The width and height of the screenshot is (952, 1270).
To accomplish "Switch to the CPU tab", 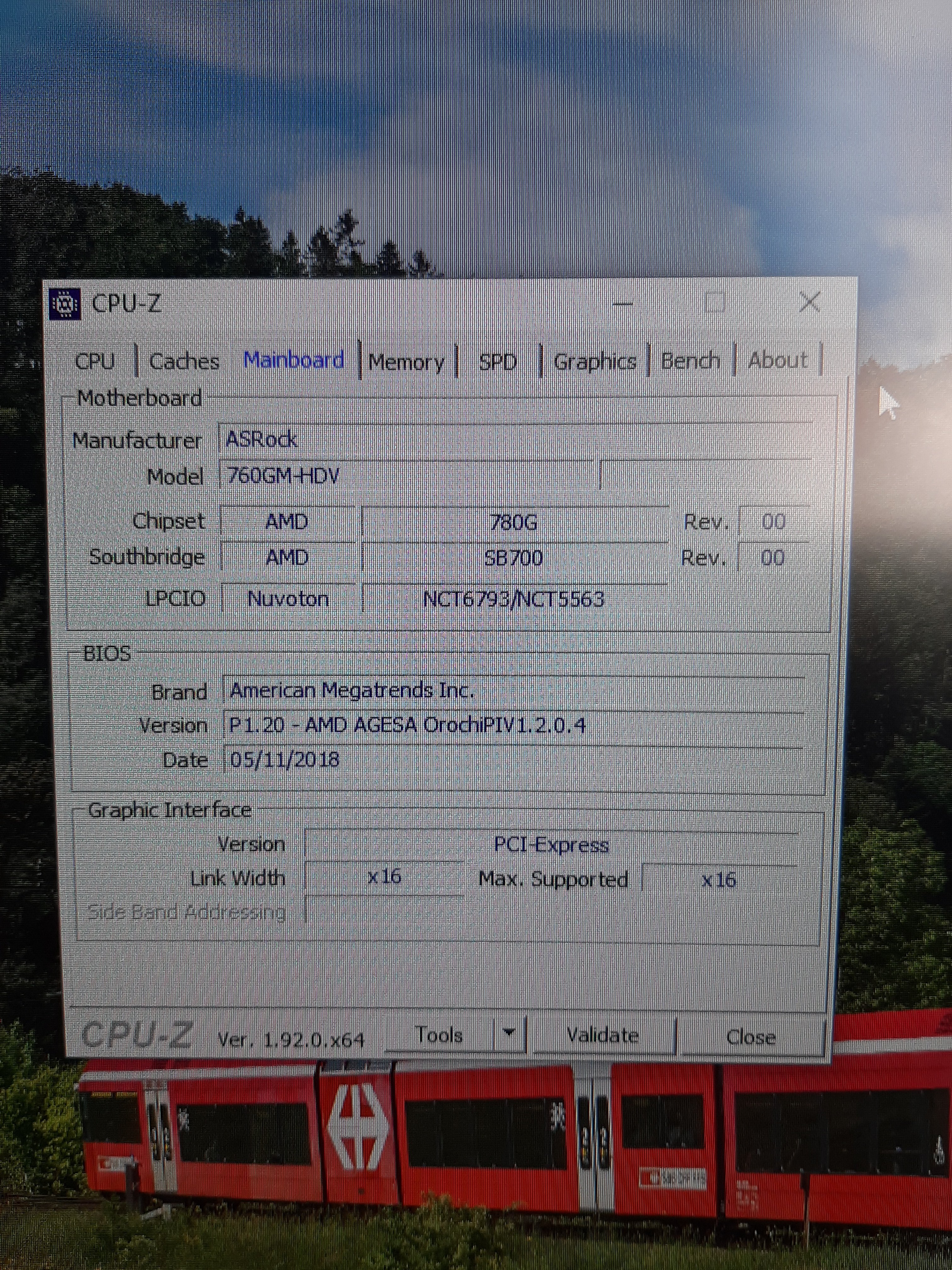I will pos(95,361).
